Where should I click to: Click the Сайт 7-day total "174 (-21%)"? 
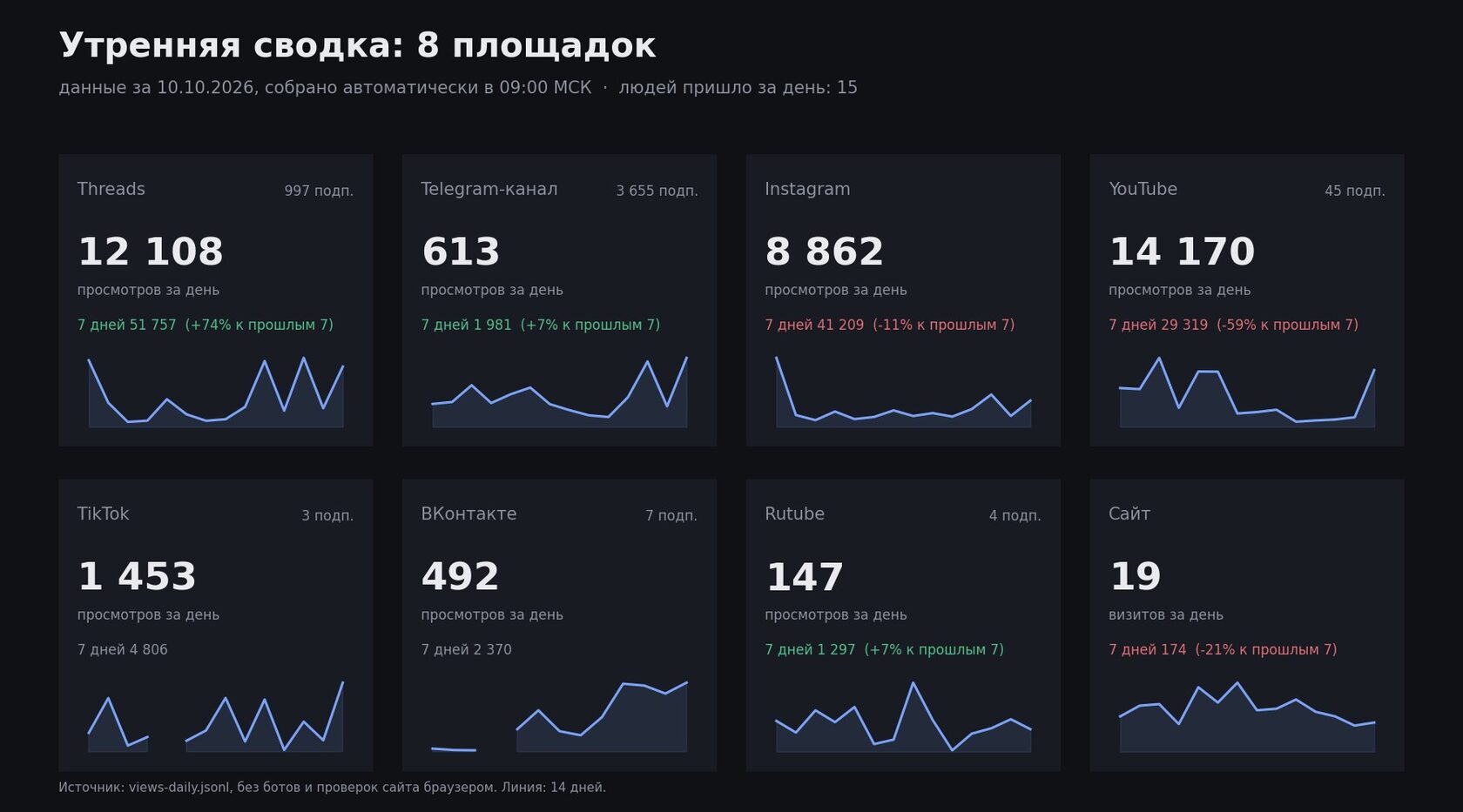coord(1223,649)
